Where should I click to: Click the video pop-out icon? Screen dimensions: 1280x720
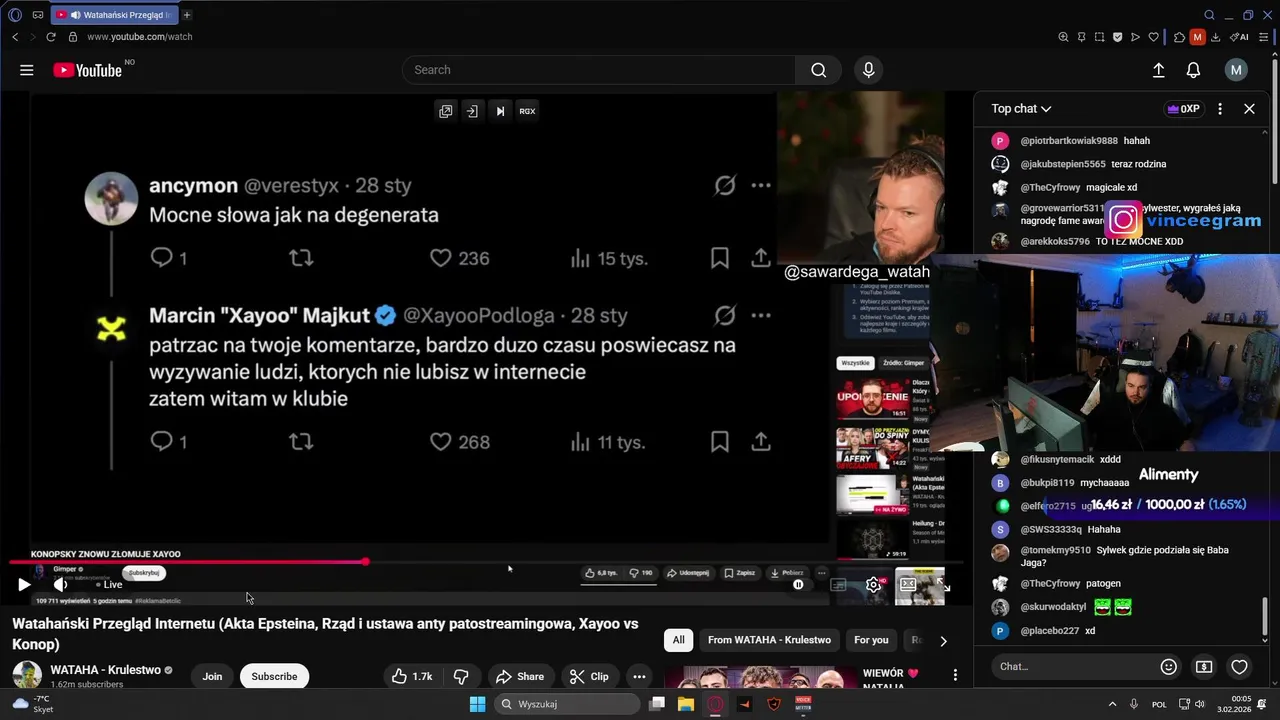446,111
